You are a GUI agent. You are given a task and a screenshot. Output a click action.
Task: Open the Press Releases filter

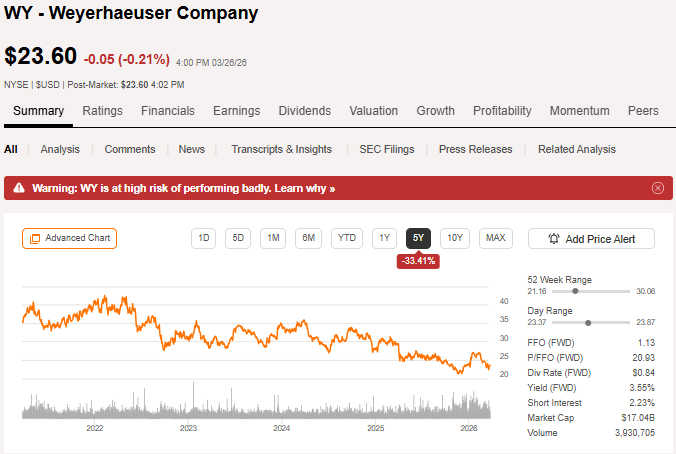(x=475, y=149)
